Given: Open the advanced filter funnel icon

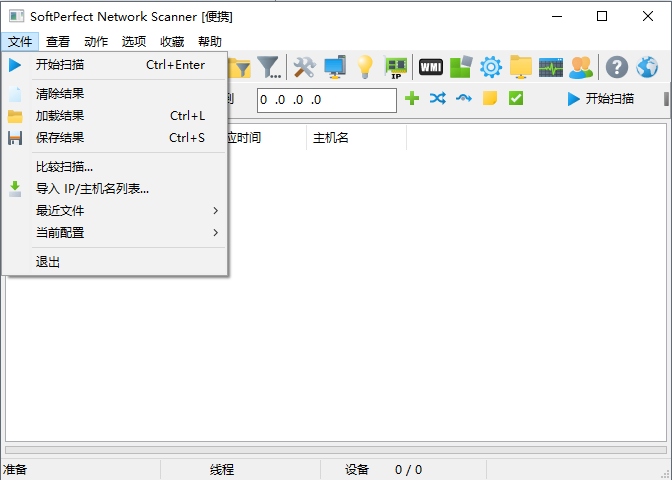Looking at the screenshot, I should (x=269, y=67).
